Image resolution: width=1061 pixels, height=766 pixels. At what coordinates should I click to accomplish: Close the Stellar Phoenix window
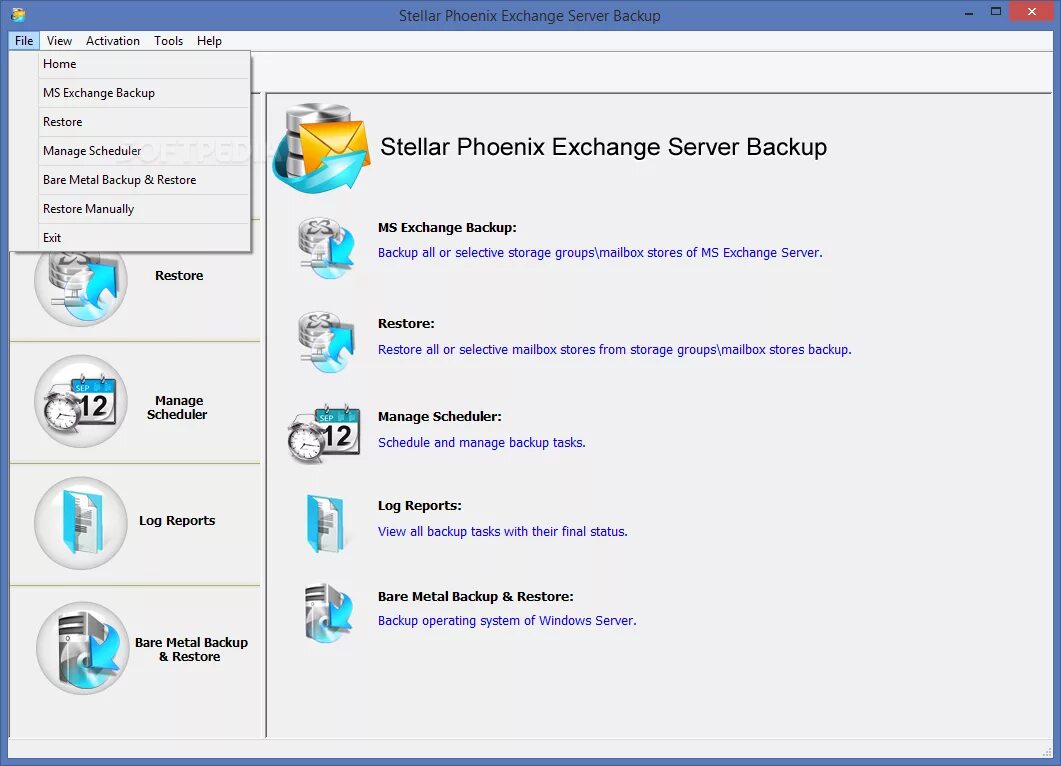(x=1031, y=12)
